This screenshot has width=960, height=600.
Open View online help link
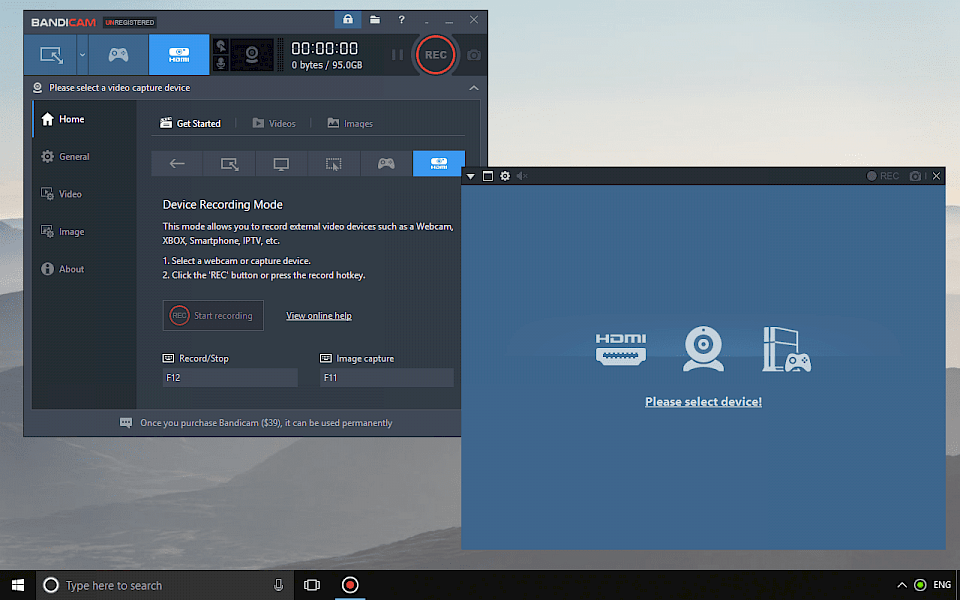[x=319, y=316]
